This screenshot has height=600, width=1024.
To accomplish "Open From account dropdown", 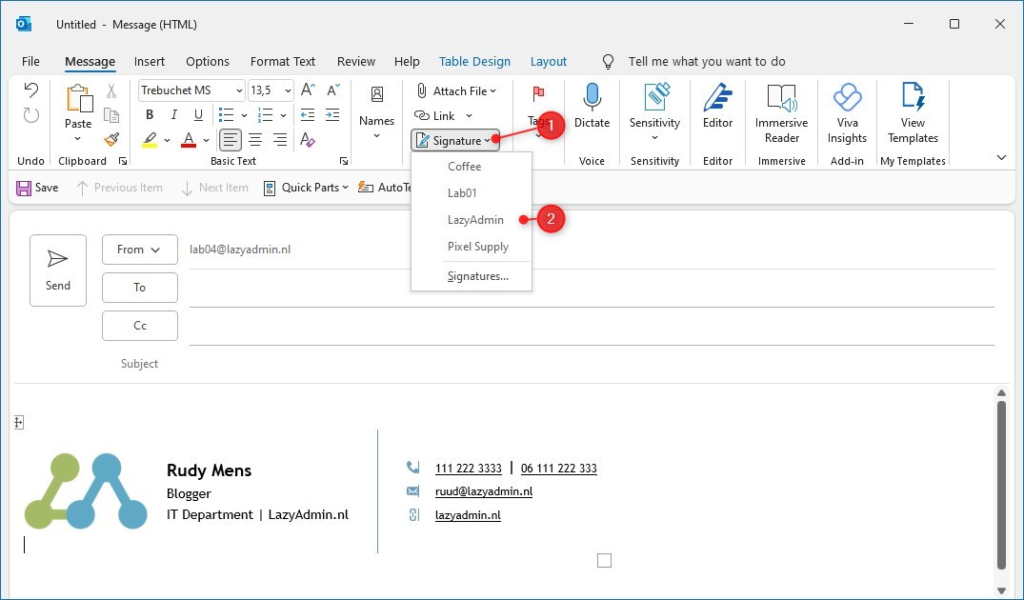I will click(140, 249).
